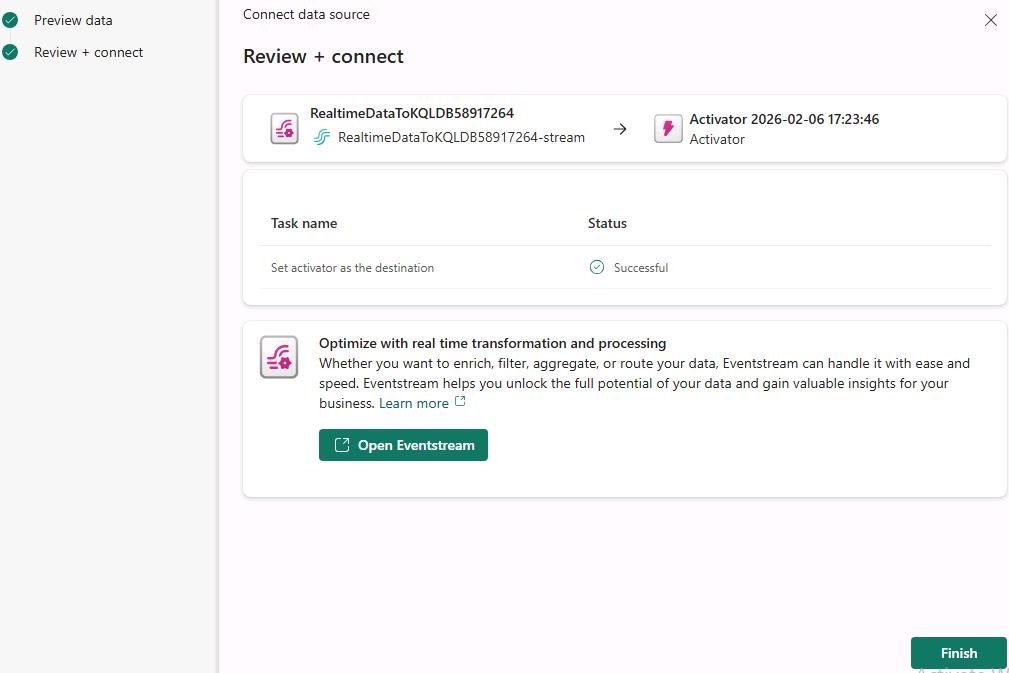Close the Connect data source dialog
This screenshot has width=1009, height=673.
pos(990,21)
